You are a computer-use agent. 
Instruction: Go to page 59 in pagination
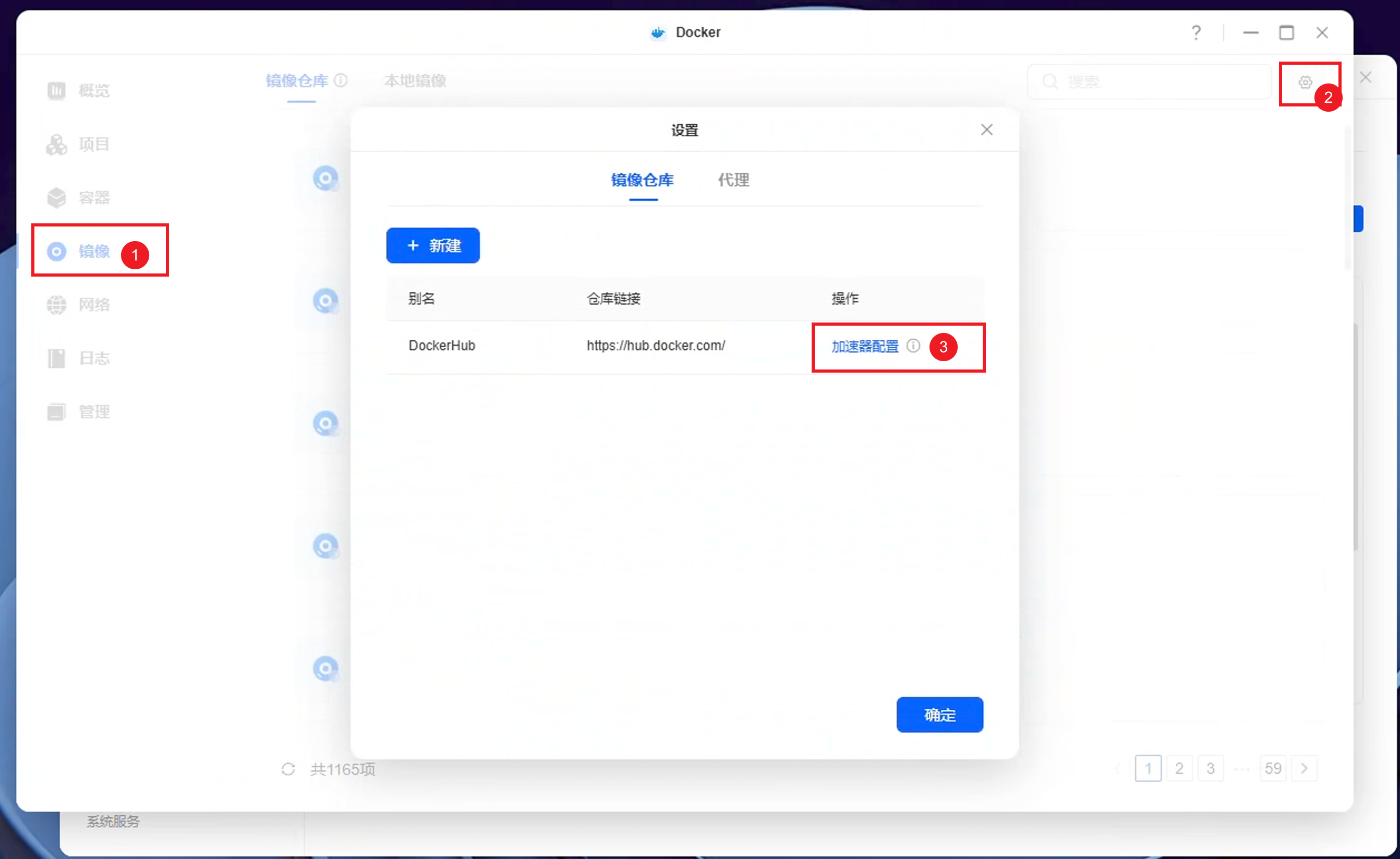click(1273, 769)
